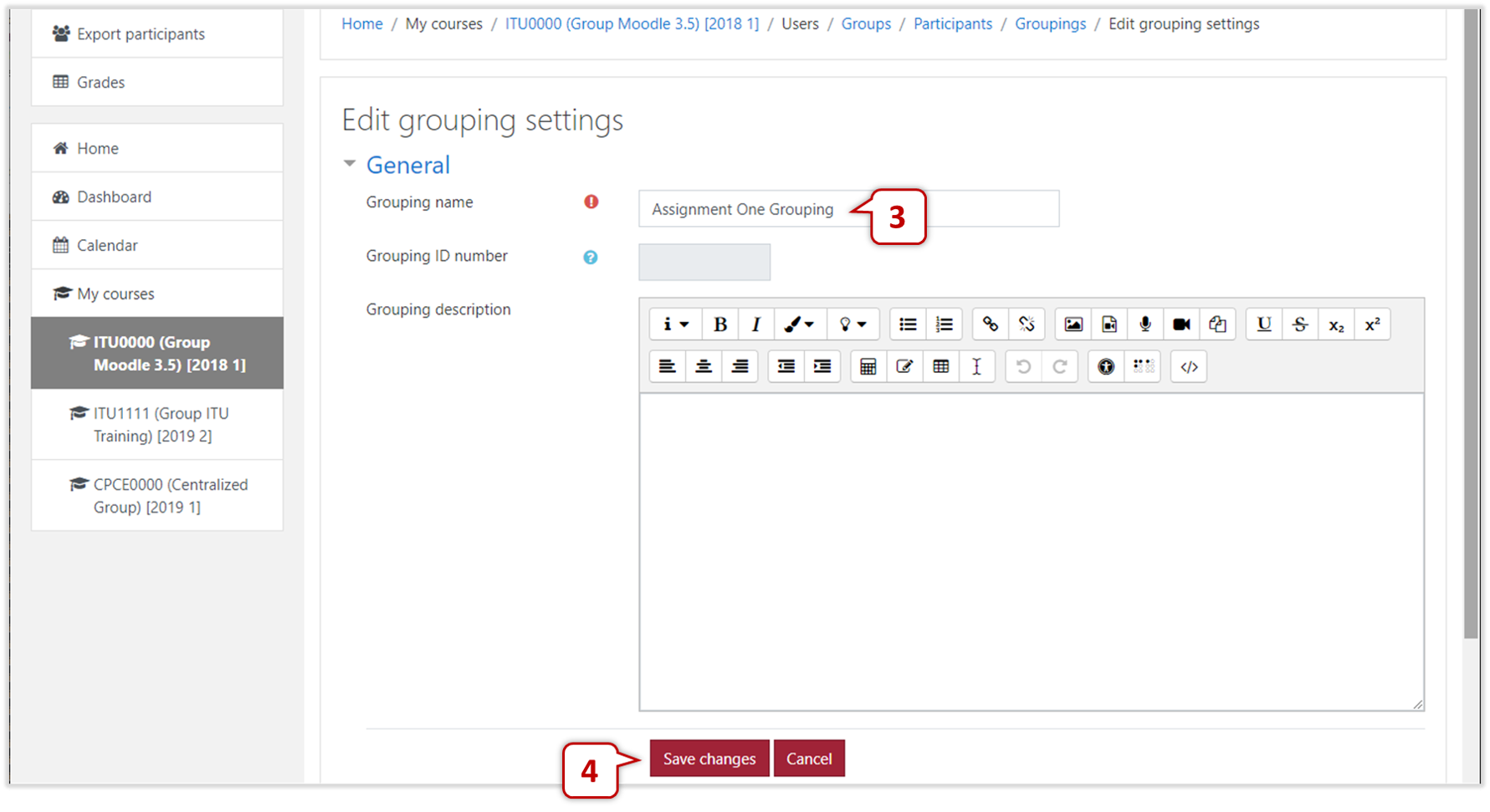Toggle italic formatting in description editor
This screenshot has width=1490, height=812.
point(756,324)
